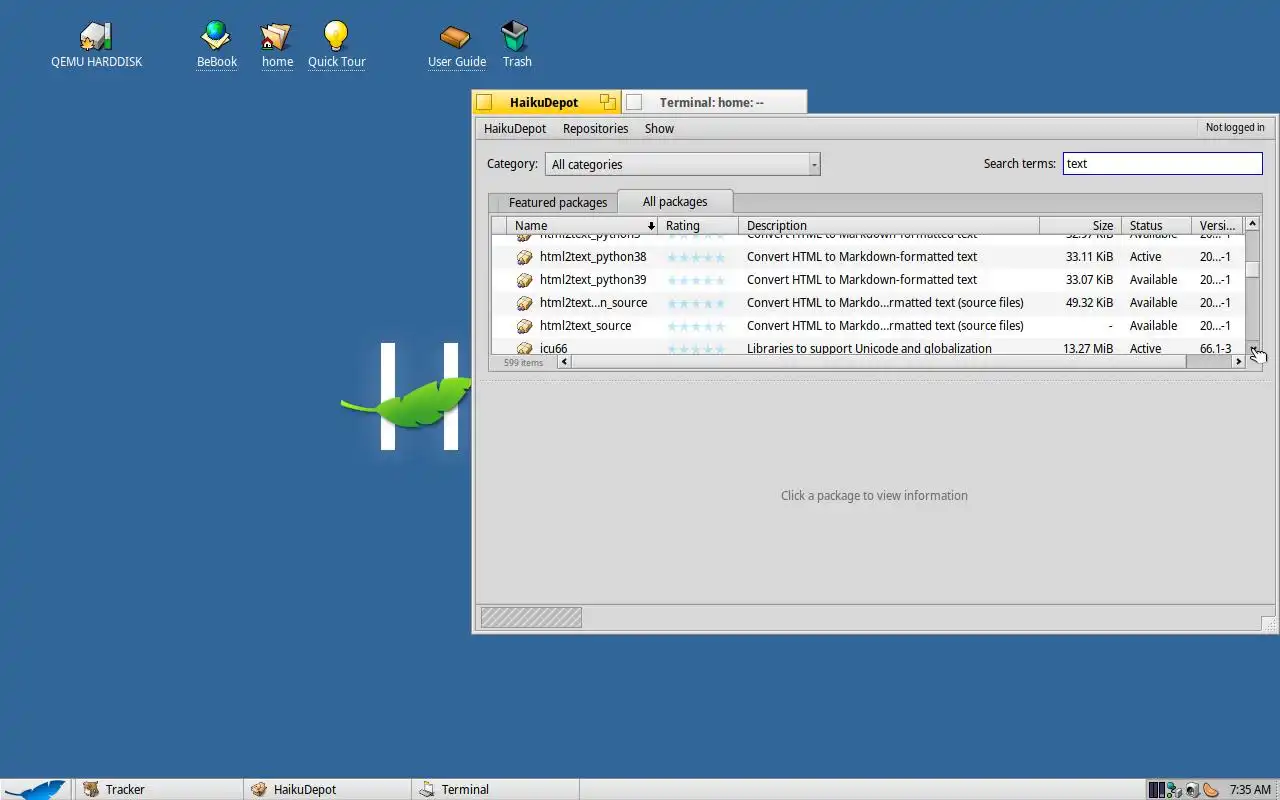Click the list's scroll up arrow
The width and height of the screenshot is (1280, 800).
[x=1252, y=224]
